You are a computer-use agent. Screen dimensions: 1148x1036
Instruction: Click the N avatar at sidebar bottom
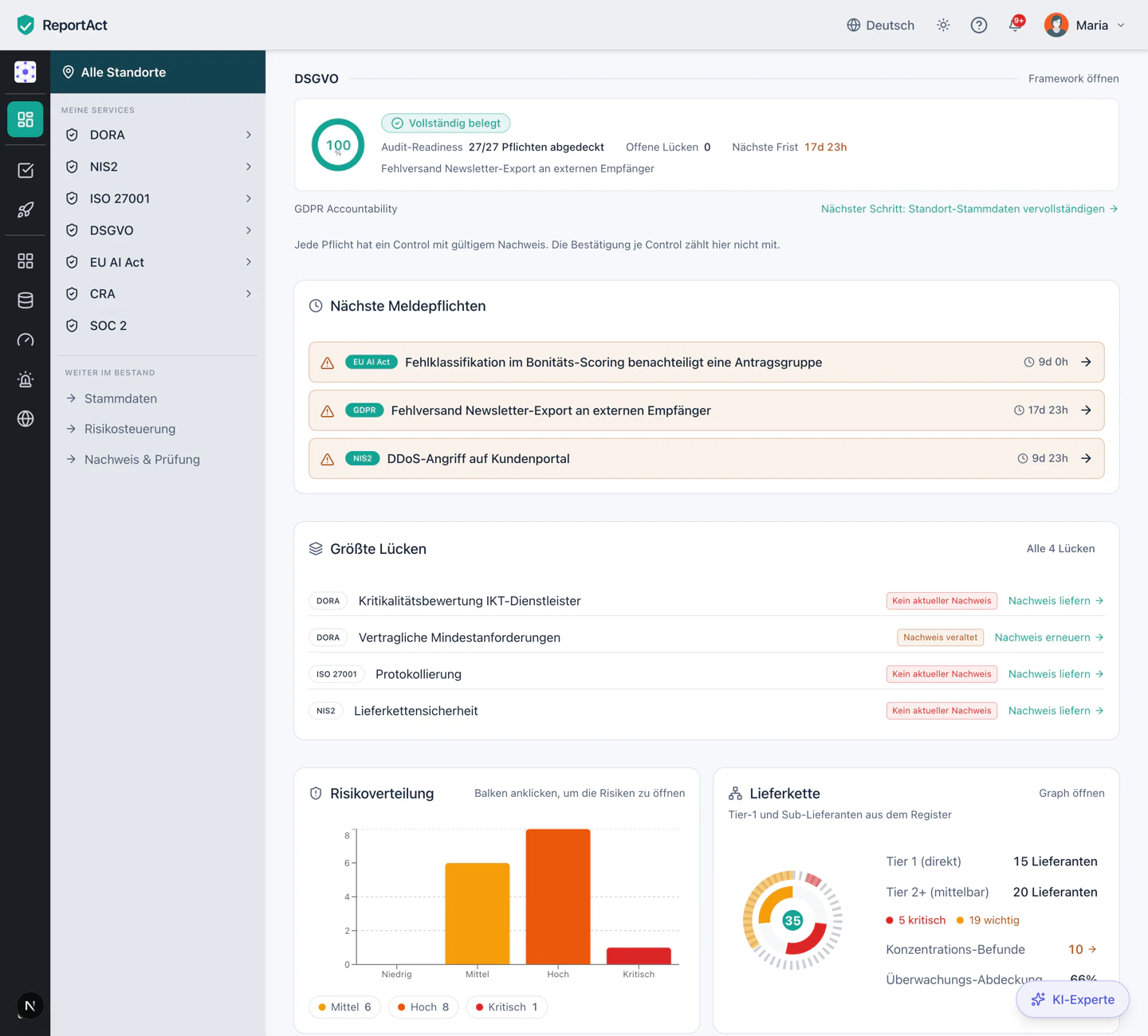[x=29, y=1006]
